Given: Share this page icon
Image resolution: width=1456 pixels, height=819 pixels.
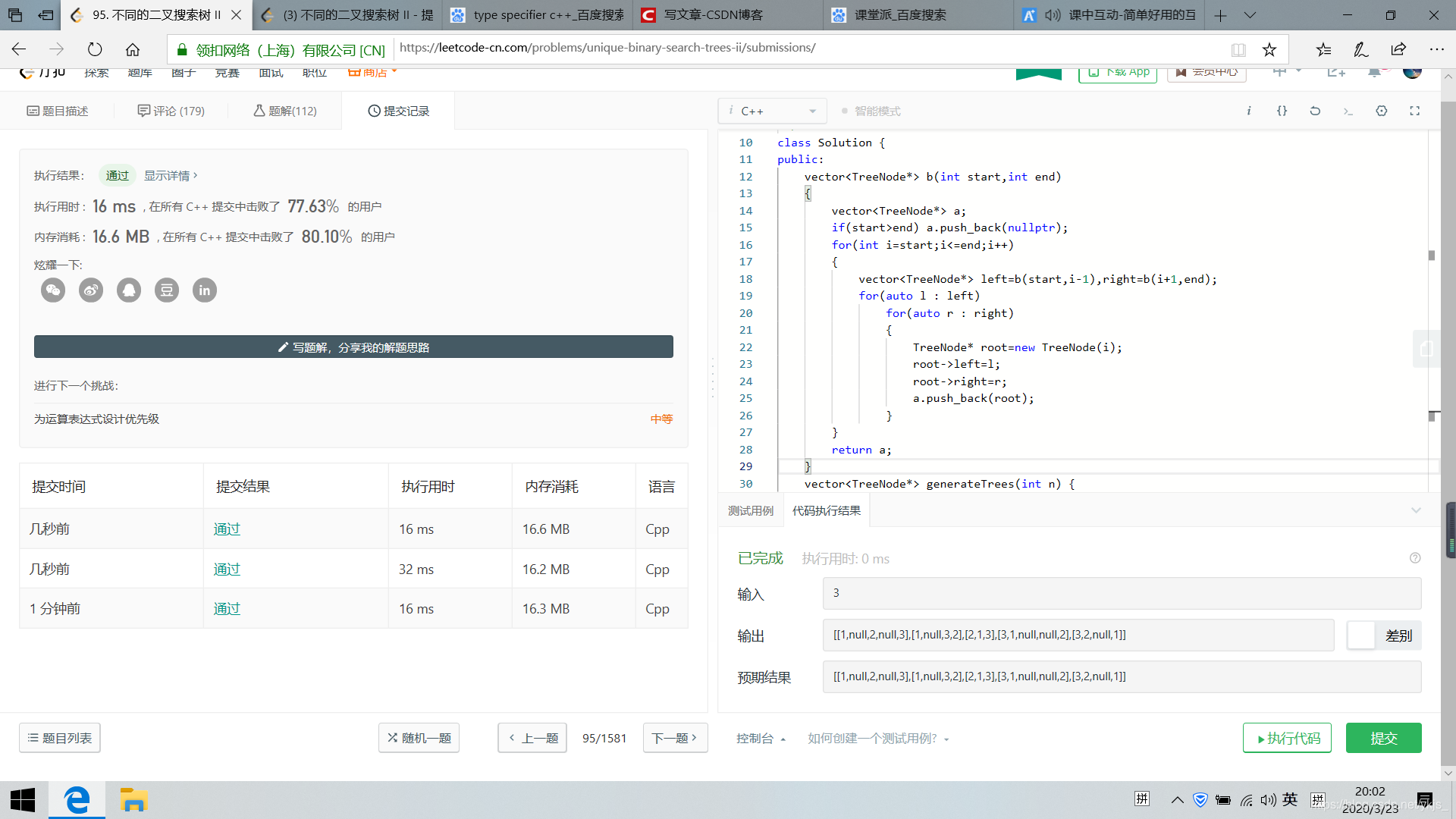Looking at the screenshot, I should 1399,49.
